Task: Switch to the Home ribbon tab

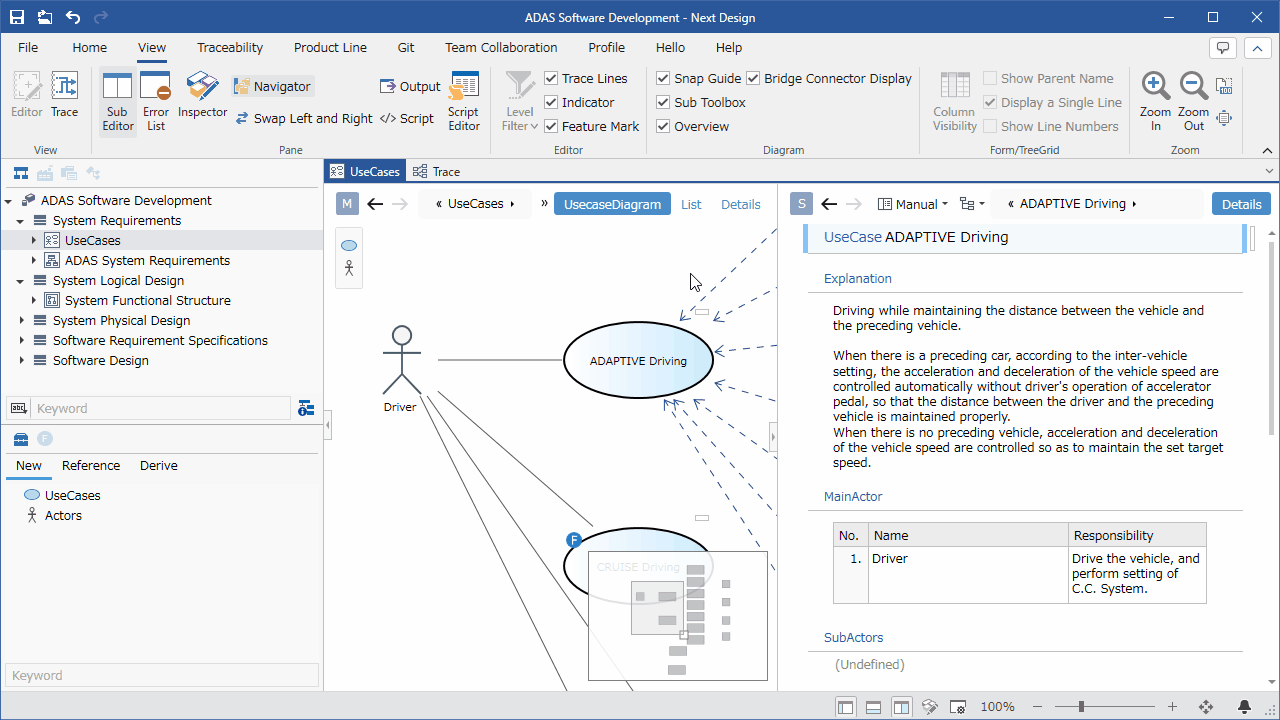Action: coord(90,47)
